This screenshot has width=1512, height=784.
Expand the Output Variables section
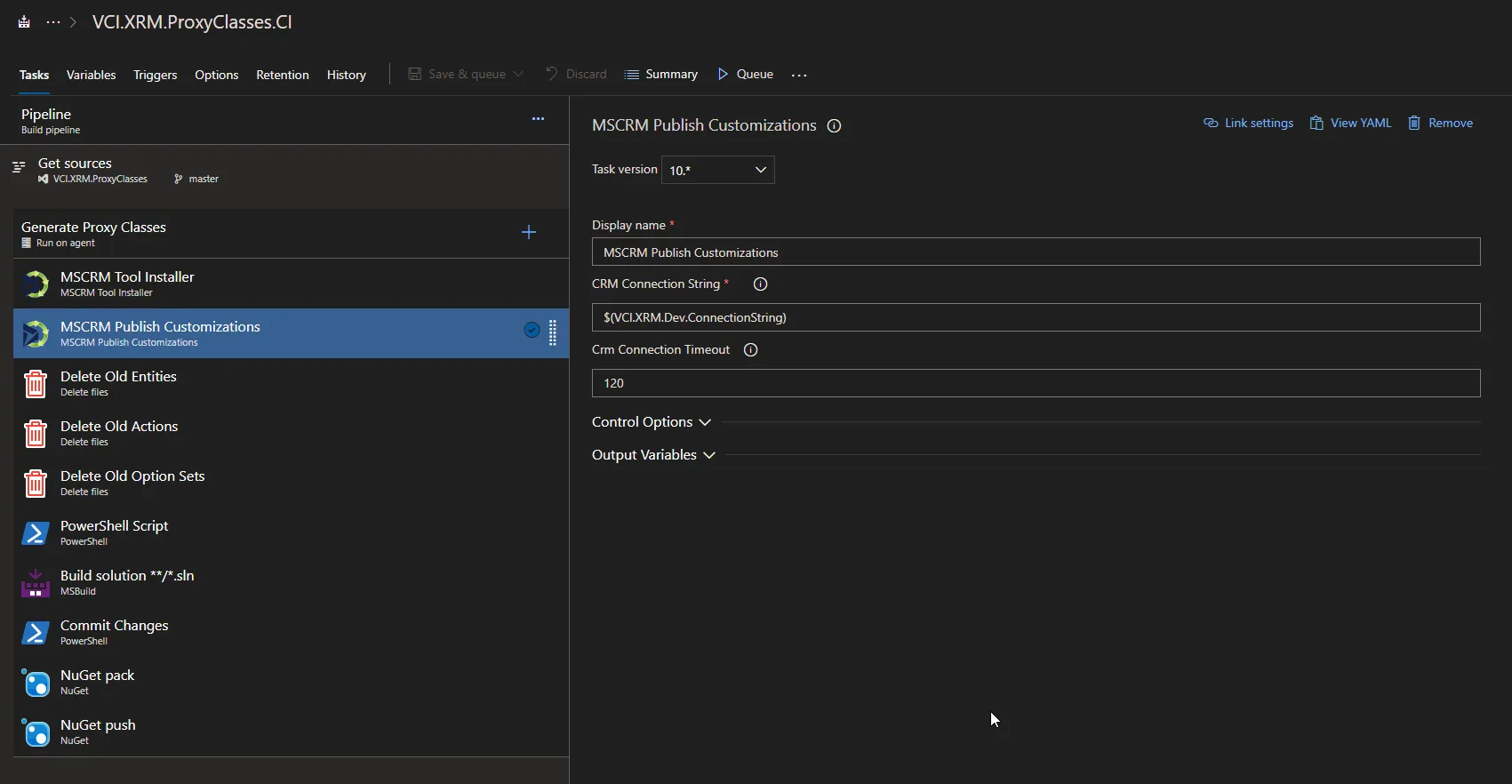653,455
